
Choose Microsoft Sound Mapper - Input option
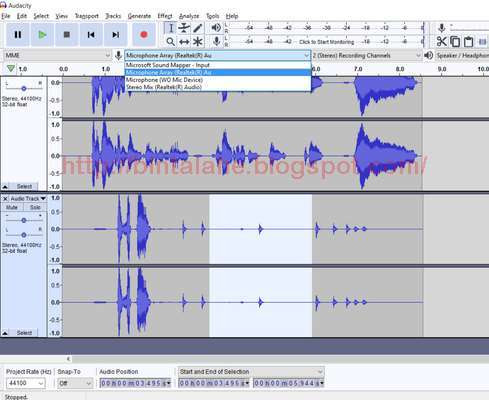(218, 65)
